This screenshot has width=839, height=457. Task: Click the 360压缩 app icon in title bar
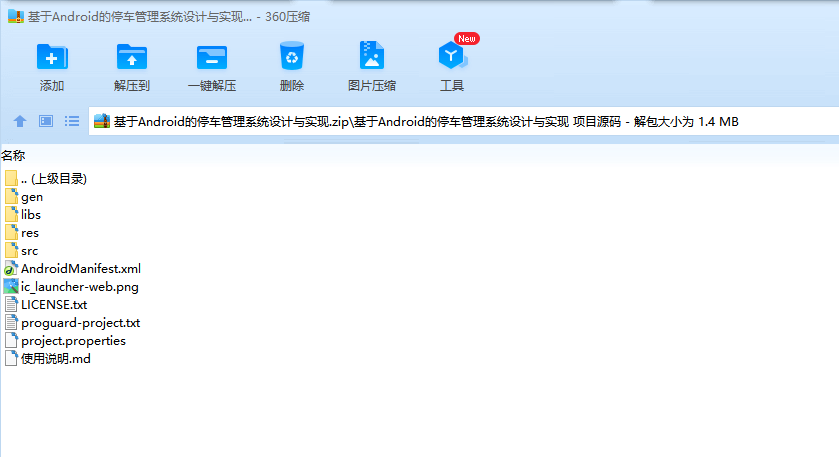point(16,17)
